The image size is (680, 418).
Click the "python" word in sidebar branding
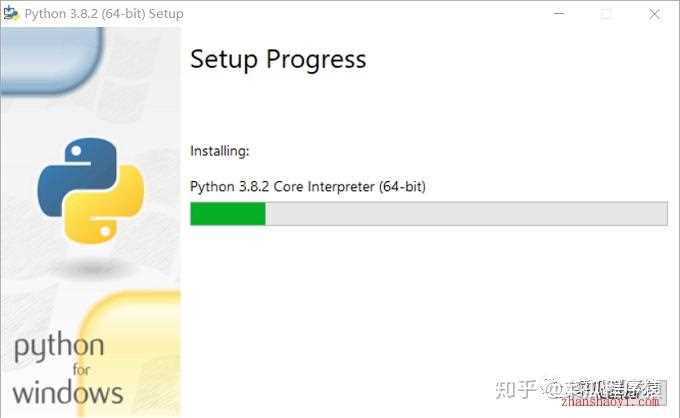tap(59, 347)
